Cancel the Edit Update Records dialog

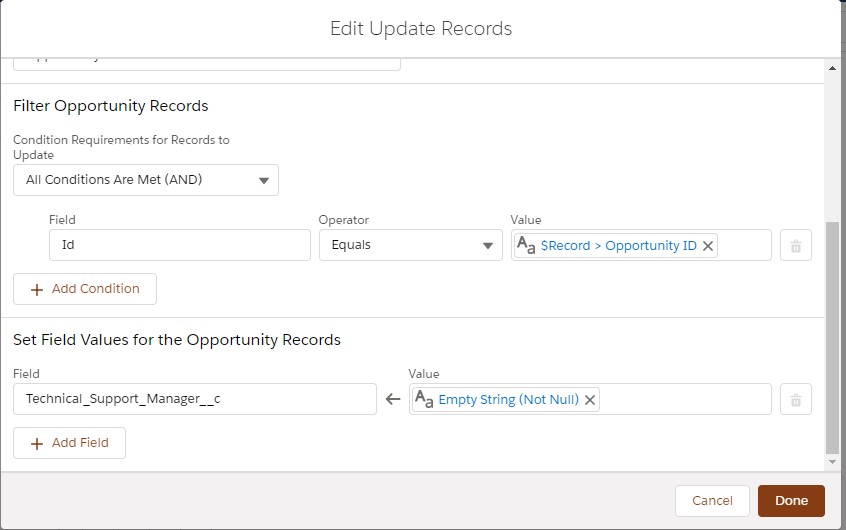tap(712, 501)
